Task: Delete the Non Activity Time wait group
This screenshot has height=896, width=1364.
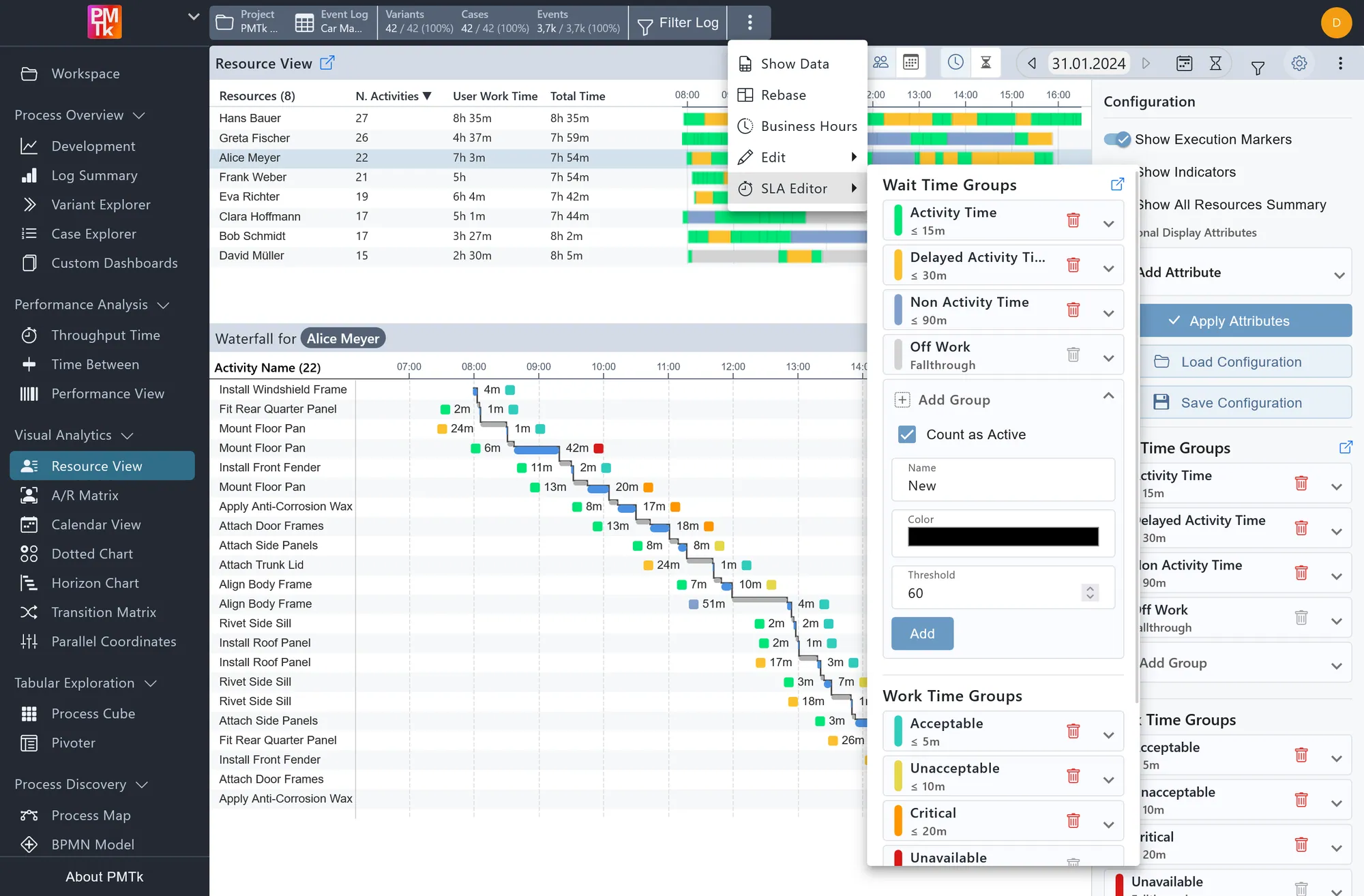Action: pyautogui.click(x=1073, y=310)
